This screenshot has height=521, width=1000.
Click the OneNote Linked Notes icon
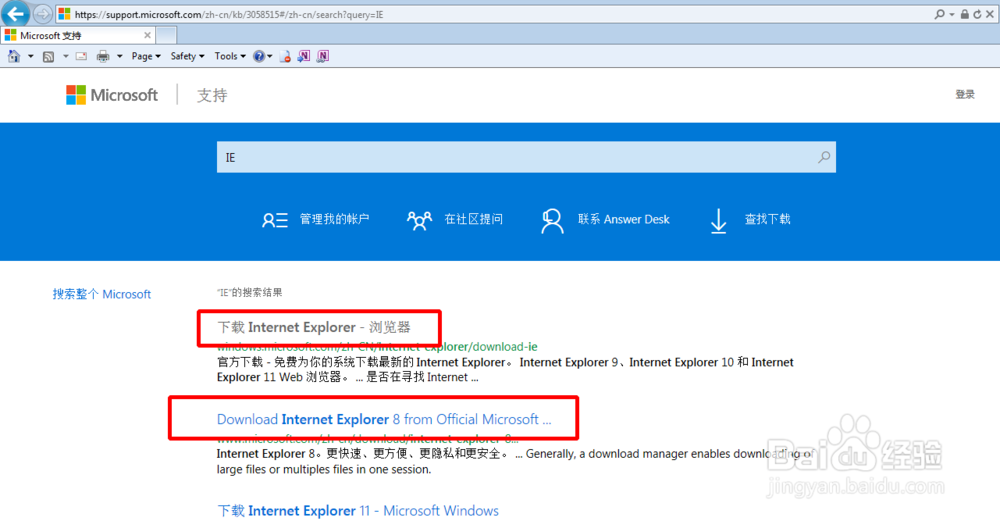(323, 56)
